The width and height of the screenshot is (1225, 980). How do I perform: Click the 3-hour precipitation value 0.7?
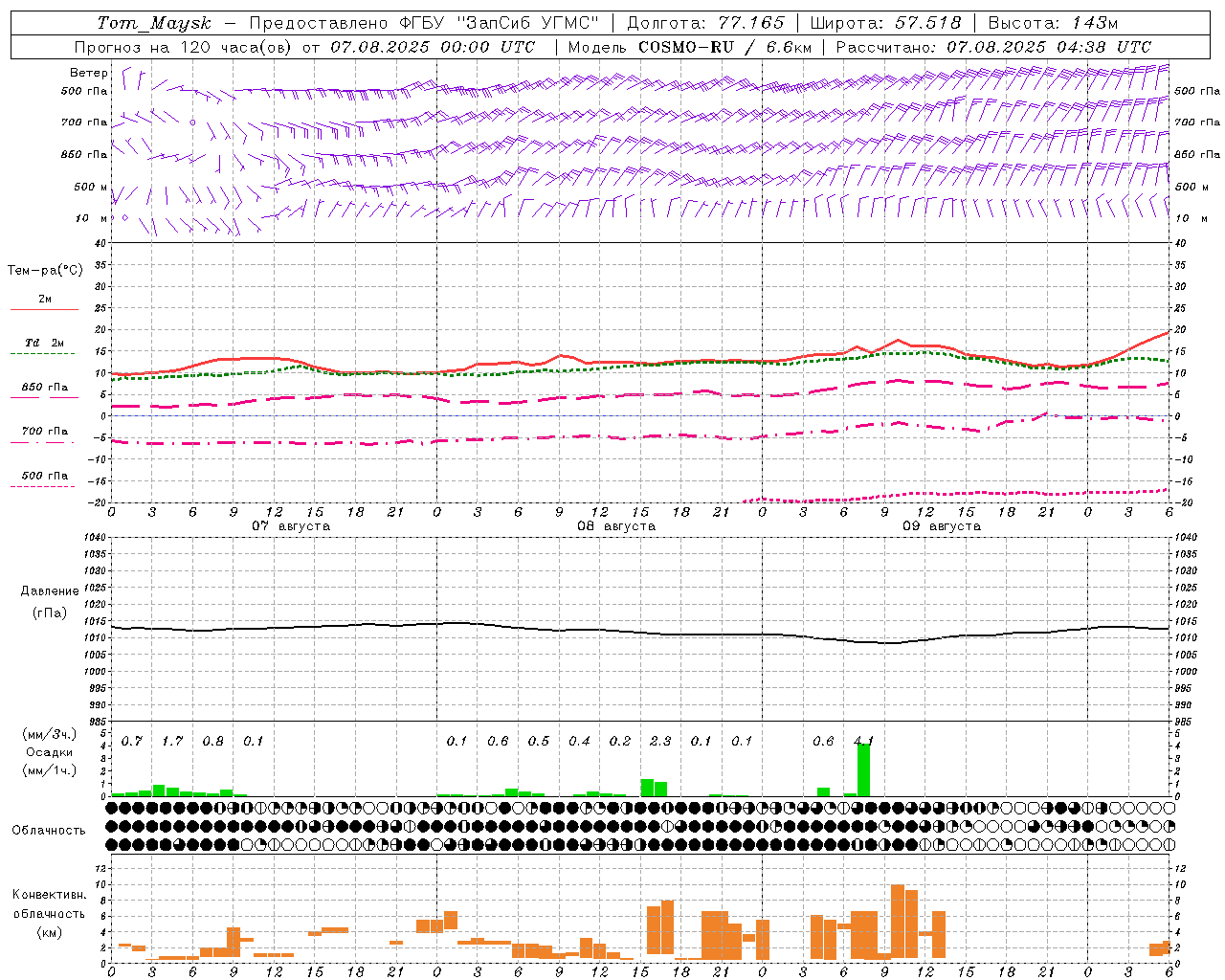[x=132, y=742]
